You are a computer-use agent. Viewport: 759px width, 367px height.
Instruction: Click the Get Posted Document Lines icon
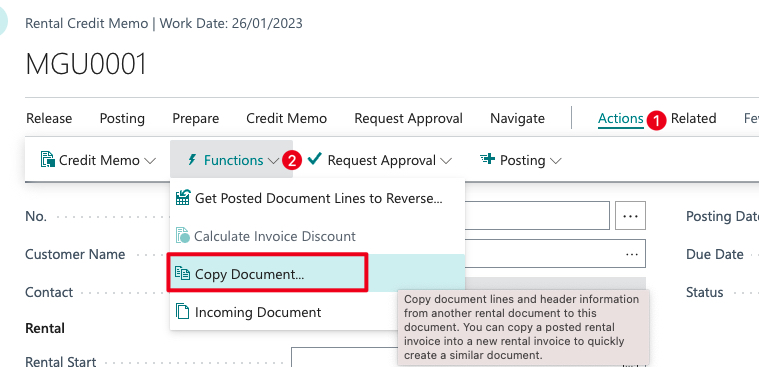click(182, 198)
